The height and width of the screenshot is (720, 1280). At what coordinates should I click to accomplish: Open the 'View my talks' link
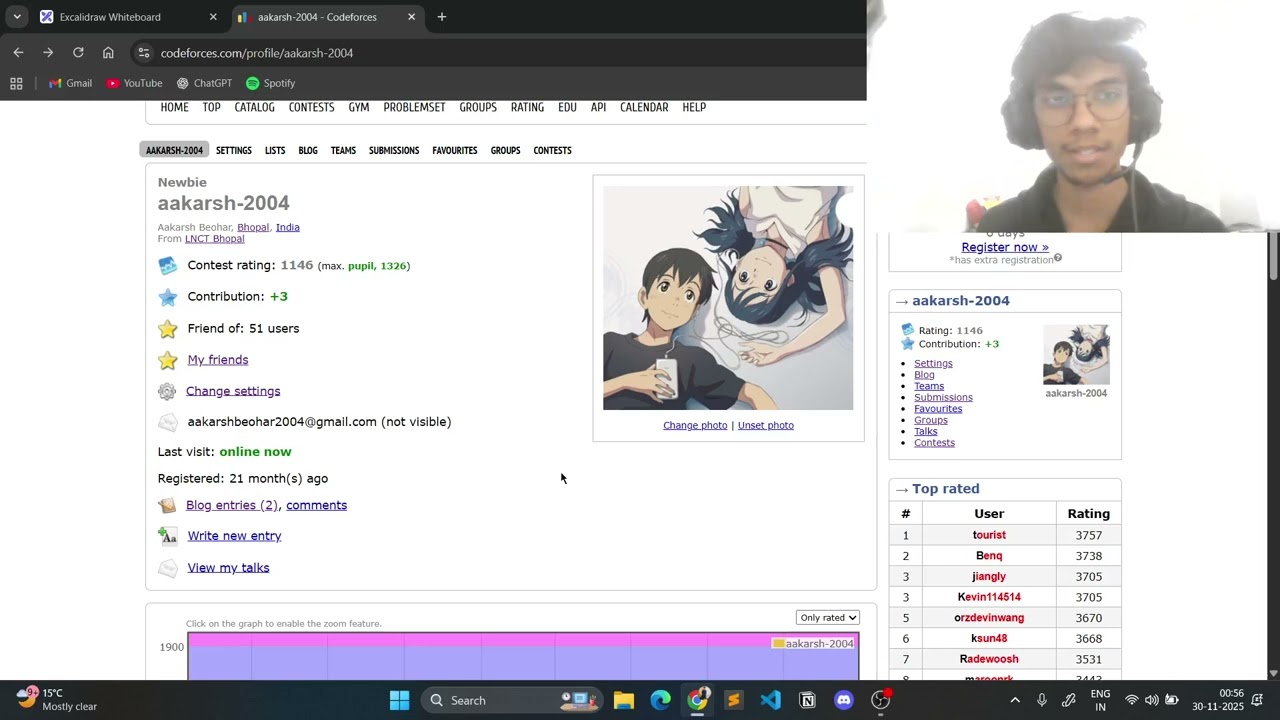[228, 568]
